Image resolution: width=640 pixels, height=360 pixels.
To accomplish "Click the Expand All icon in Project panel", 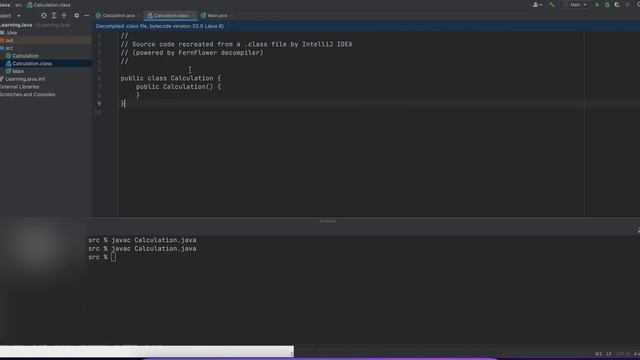I will pos(54,16).
